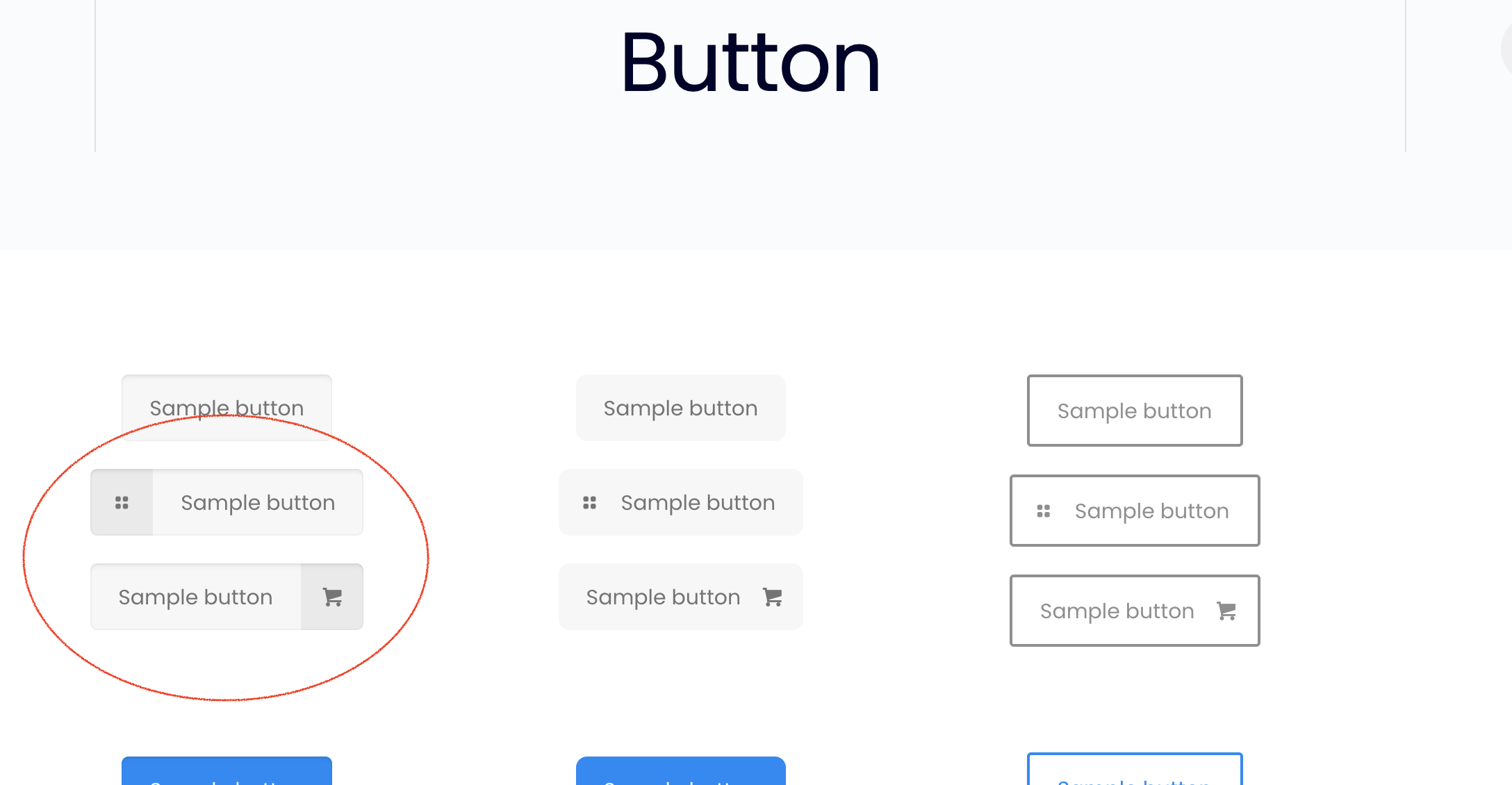Viewport: 1512px width, 785px height.
Task: Click cart icon in middle flat button
Action: click(x=772, y=597)
